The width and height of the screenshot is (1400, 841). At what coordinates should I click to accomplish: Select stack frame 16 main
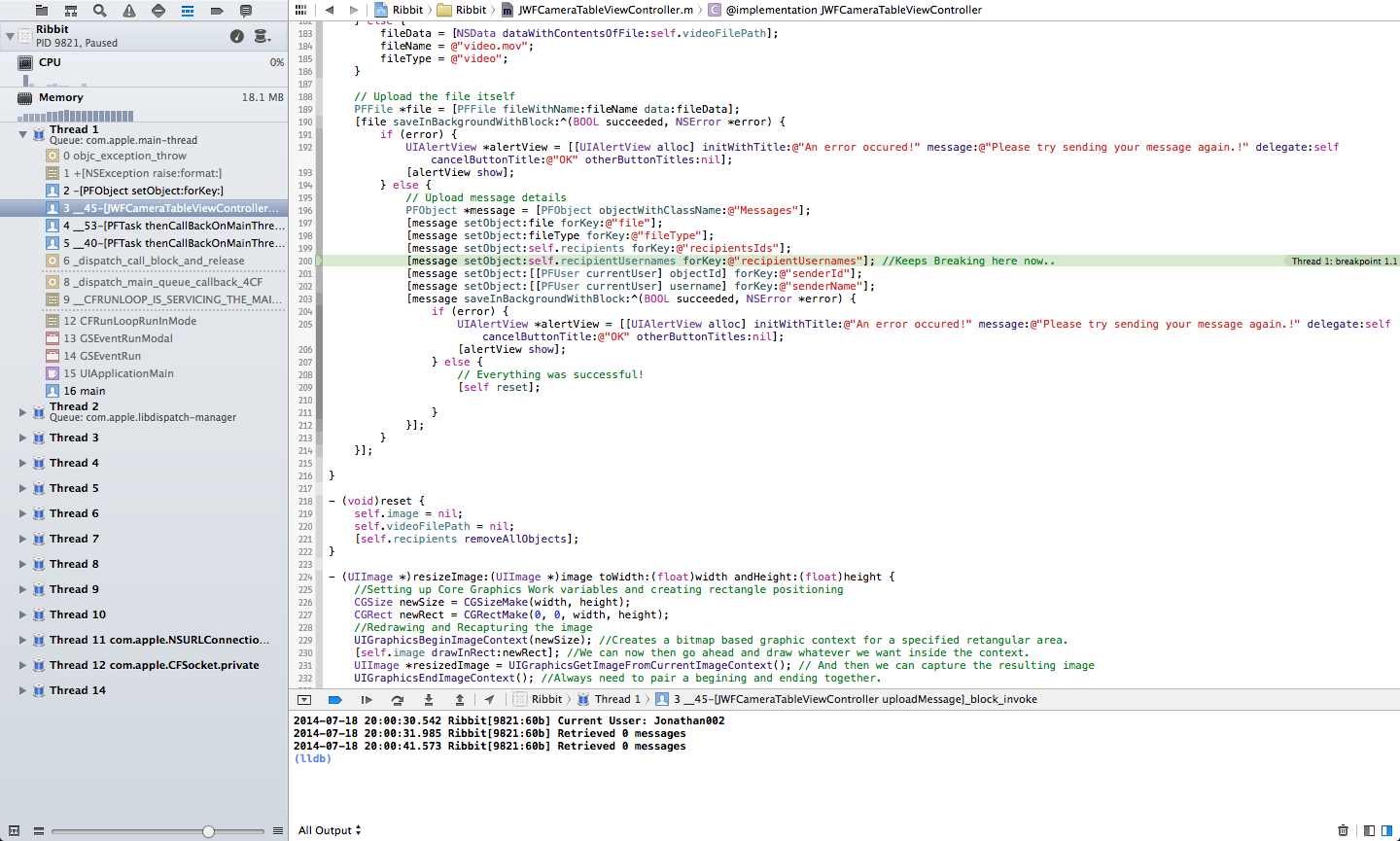[85, 391]
